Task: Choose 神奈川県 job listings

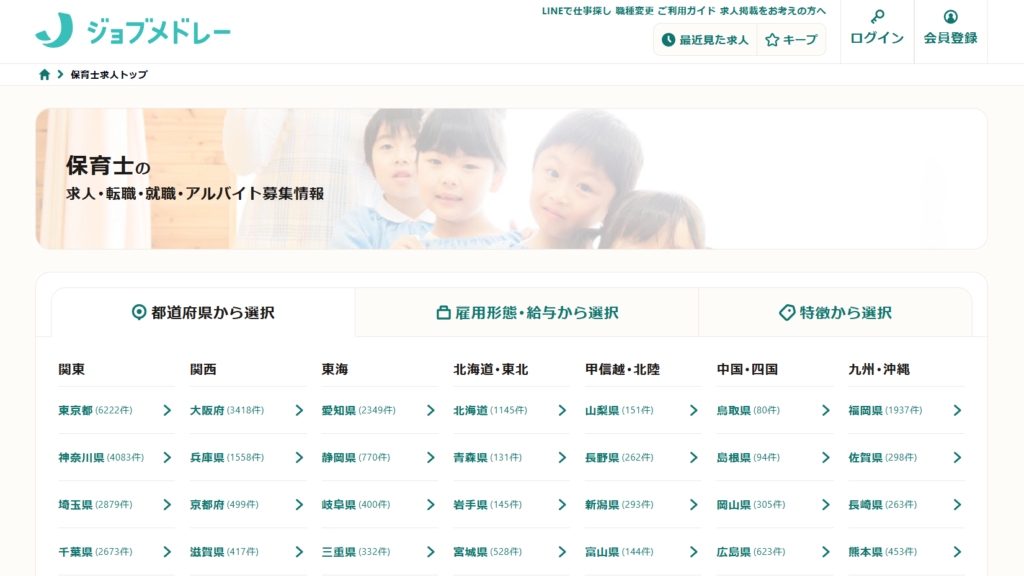Action: [x=81, y=458]
